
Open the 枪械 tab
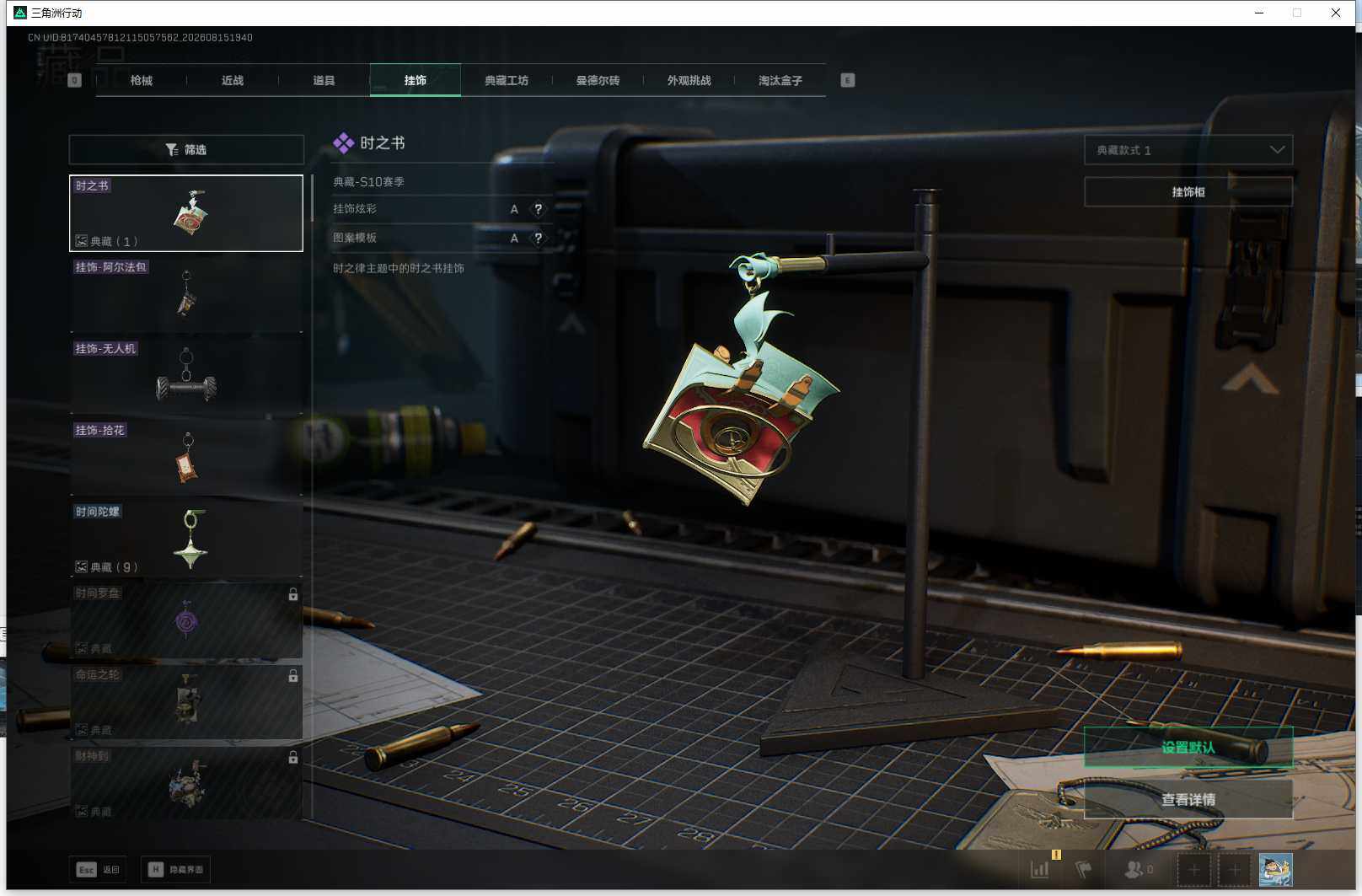coord(142,80)
